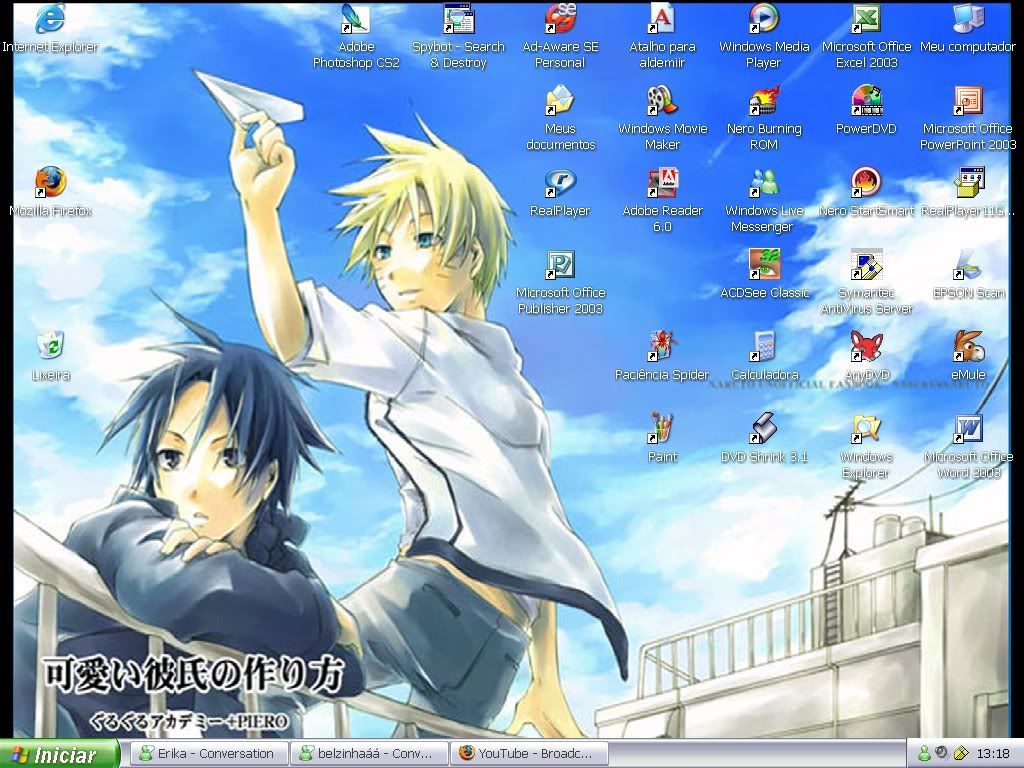Click the Calculadora icon
Image resolution: width=1024 pixels, height=768 pixels.
(764, 346)
